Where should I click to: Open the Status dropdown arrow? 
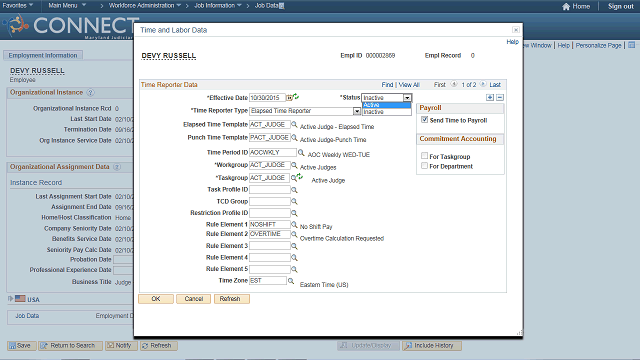click(x=407, y=98)
